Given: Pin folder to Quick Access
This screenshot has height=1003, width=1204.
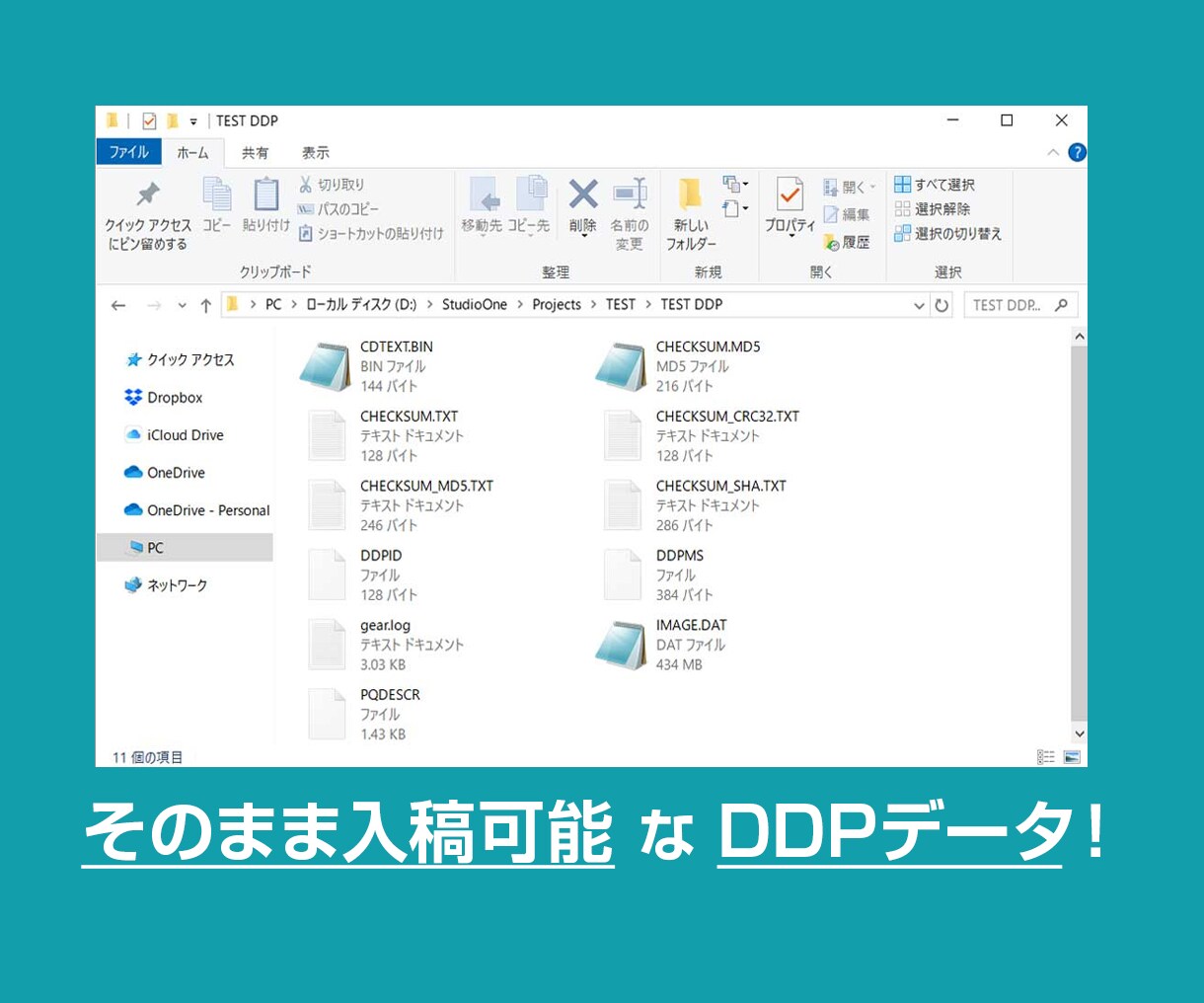Looking at the screenshot, I should 148,215.
